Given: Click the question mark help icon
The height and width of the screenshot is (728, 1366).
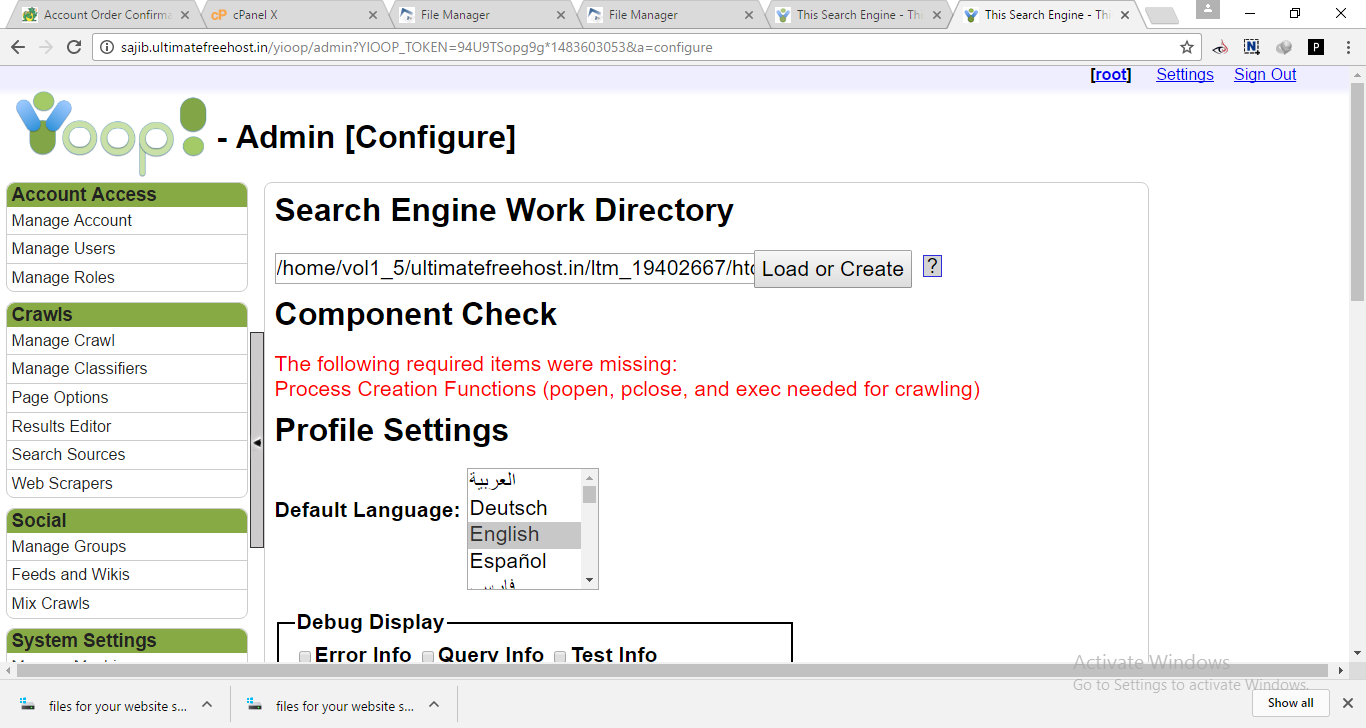Looking at the screenshot, I should click(x=932, y=266).
